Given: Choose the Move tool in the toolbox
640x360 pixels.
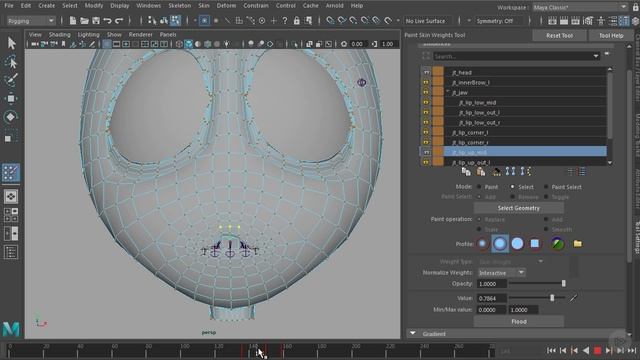Looking at the screenshot, I should point(11,98).
